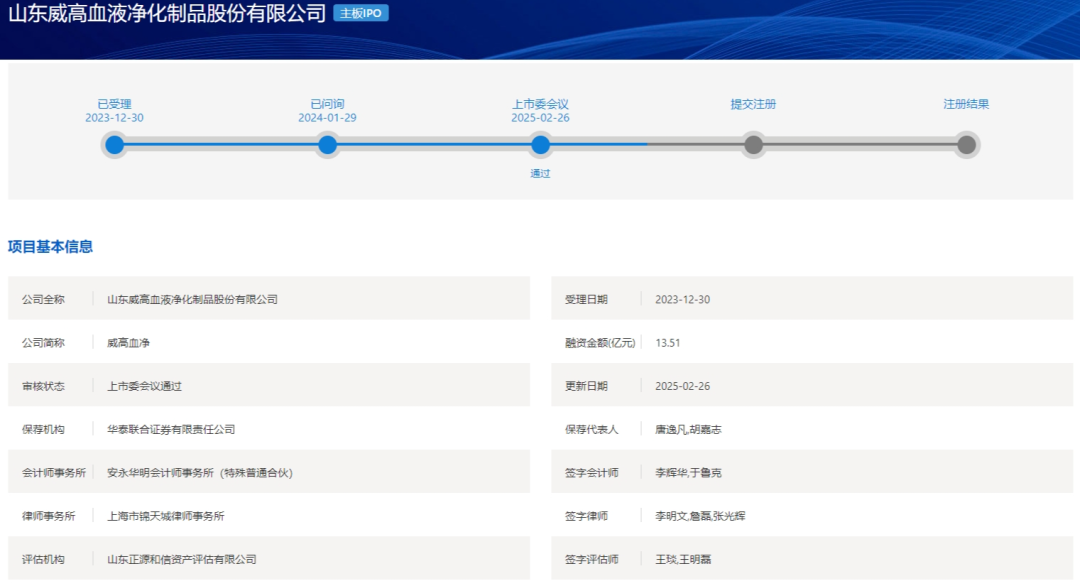Click the 公司简称 field label
1080x586 pixels.
coord(43,343)
